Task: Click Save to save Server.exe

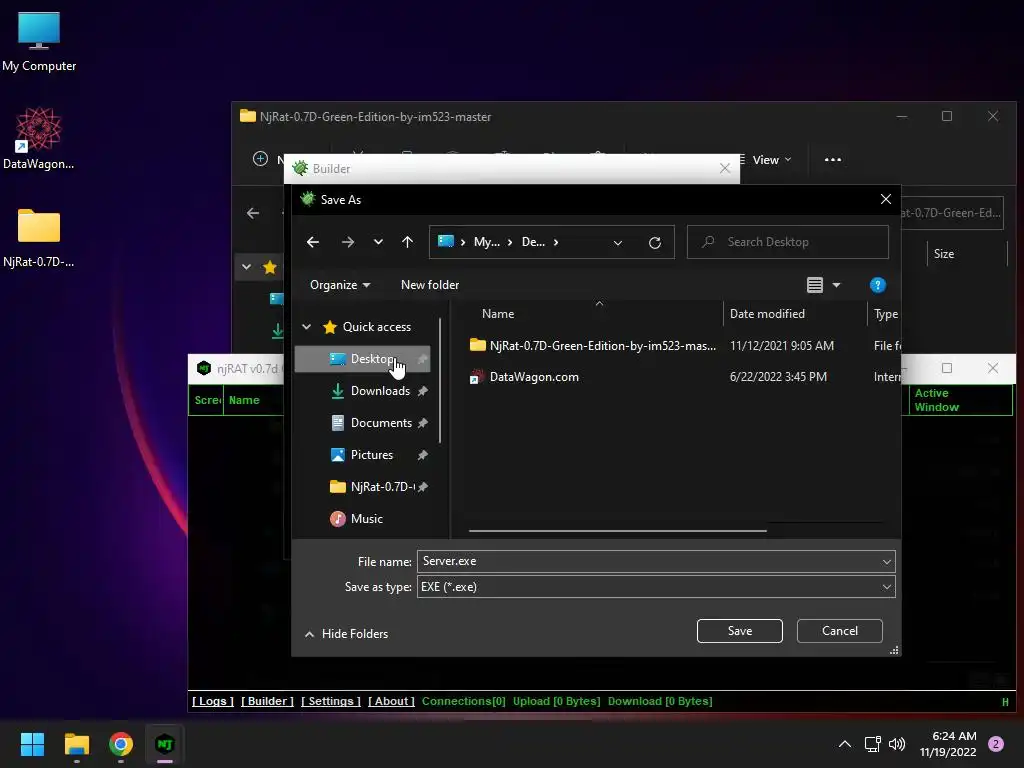Action: tap(739, 631)
